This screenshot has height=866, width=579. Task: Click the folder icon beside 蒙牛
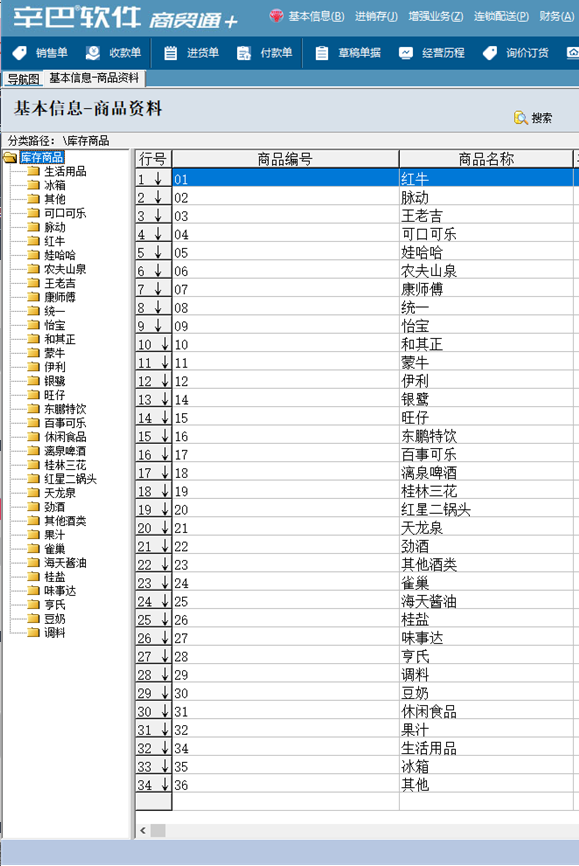[34, 353]
